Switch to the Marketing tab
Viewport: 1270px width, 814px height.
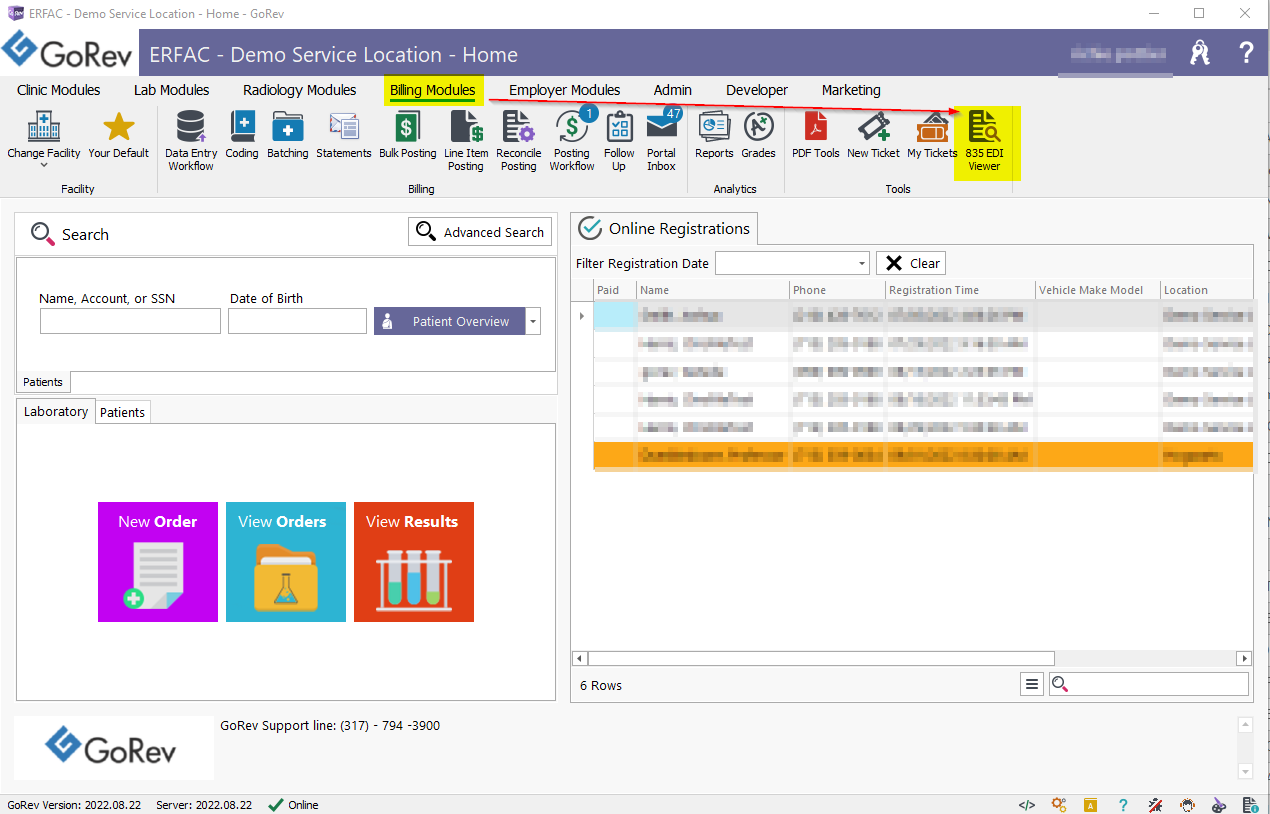851,90
